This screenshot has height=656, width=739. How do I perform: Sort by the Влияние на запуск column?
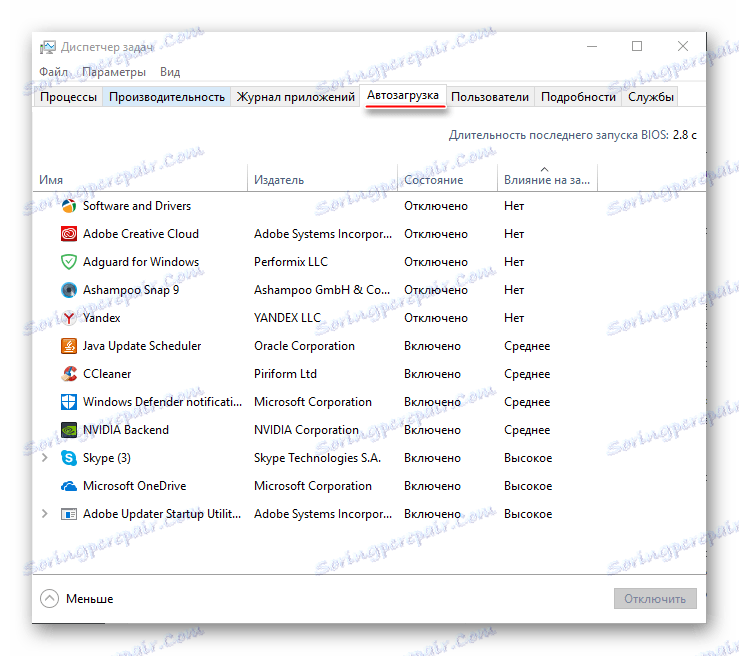click(547, 180)
